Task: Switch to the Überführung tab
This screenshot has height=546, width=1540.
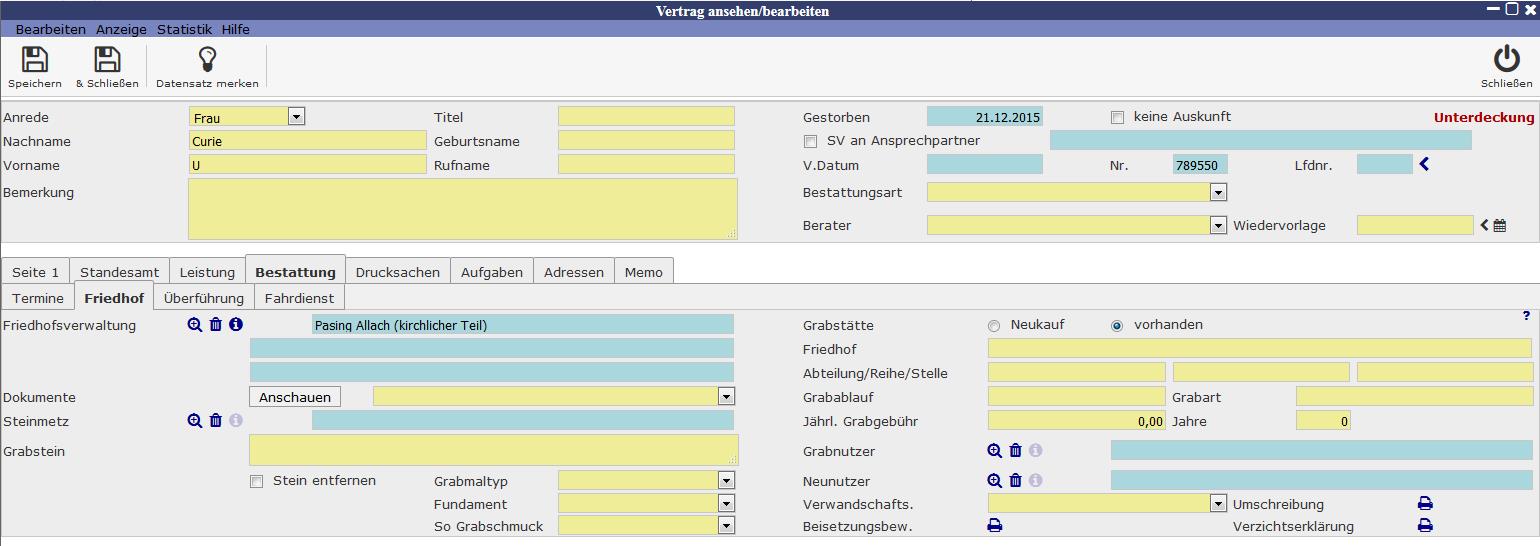Action: click(x=204, y=298)
